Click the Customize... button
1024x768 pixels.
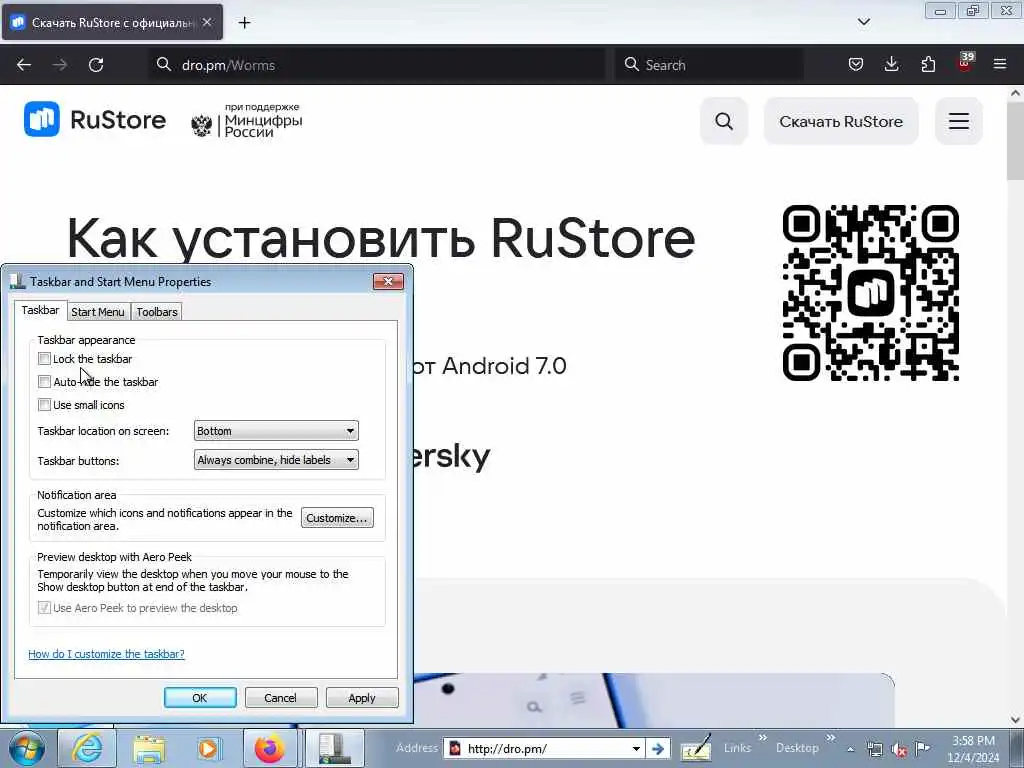pos(337,518)
